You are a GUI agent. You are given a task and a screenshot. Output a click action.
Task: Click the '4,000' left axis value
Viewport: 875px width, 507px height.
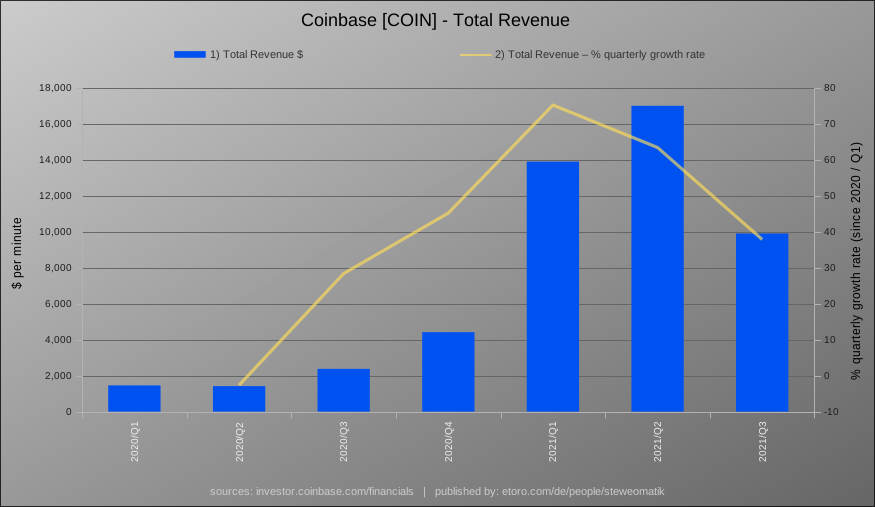58,340
